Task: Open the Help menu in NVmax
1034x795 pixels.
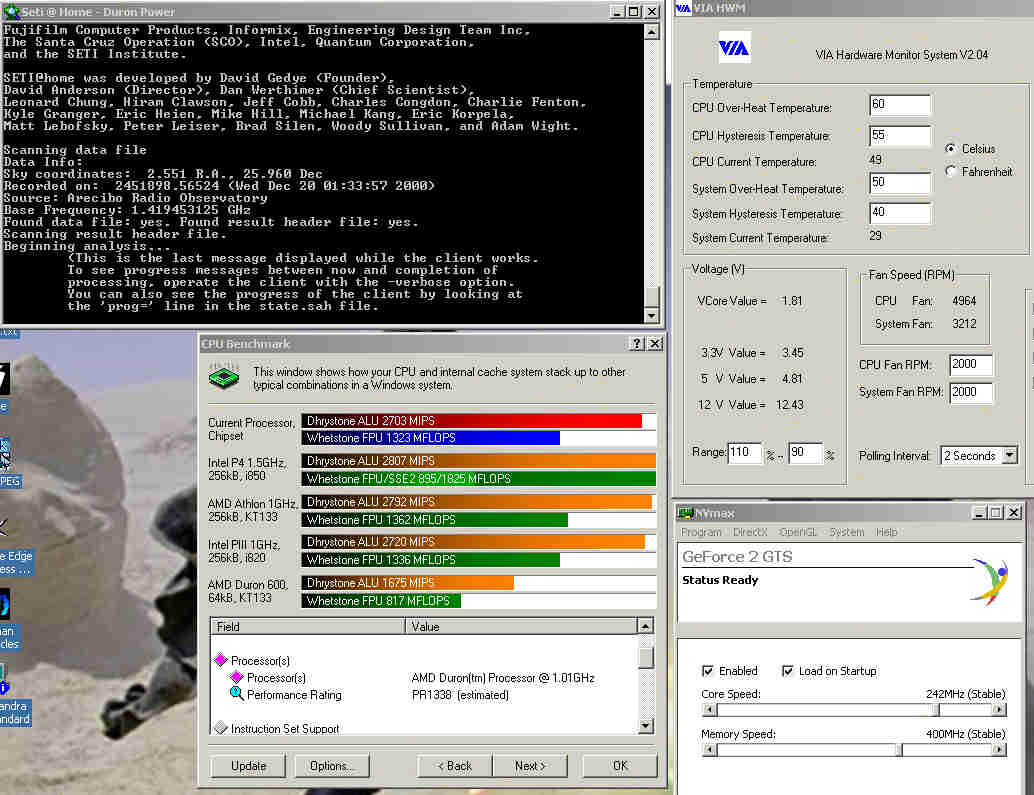Action: pos(886,532)
